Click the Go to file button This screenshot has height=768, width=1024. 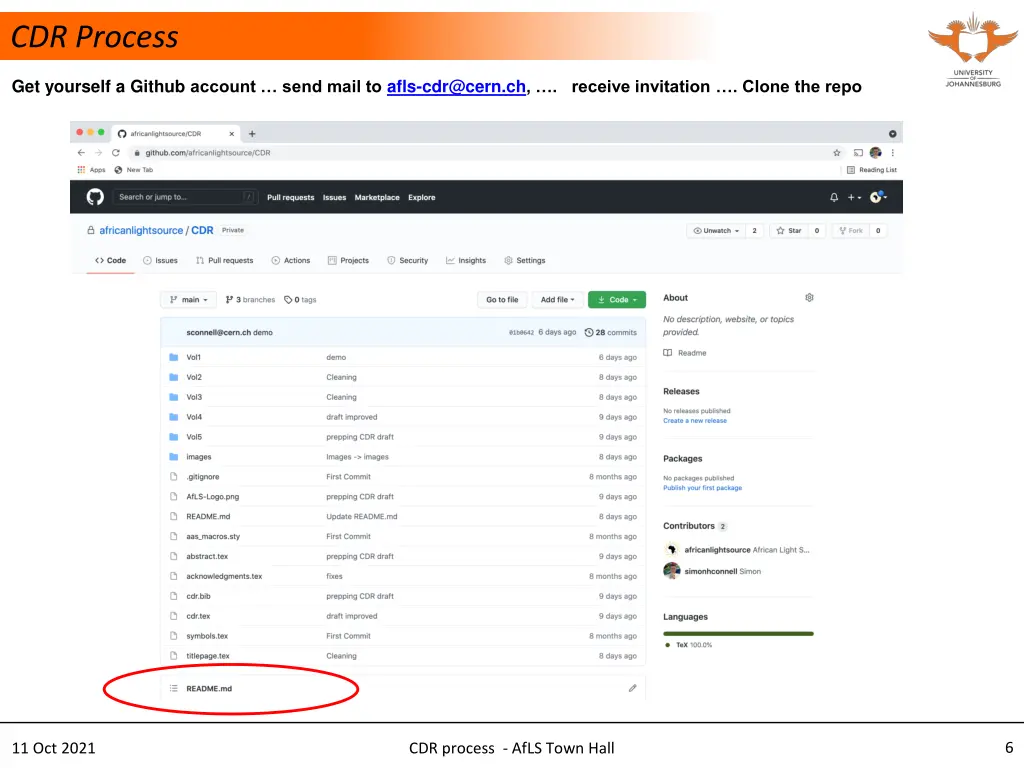tap(502, 300)
